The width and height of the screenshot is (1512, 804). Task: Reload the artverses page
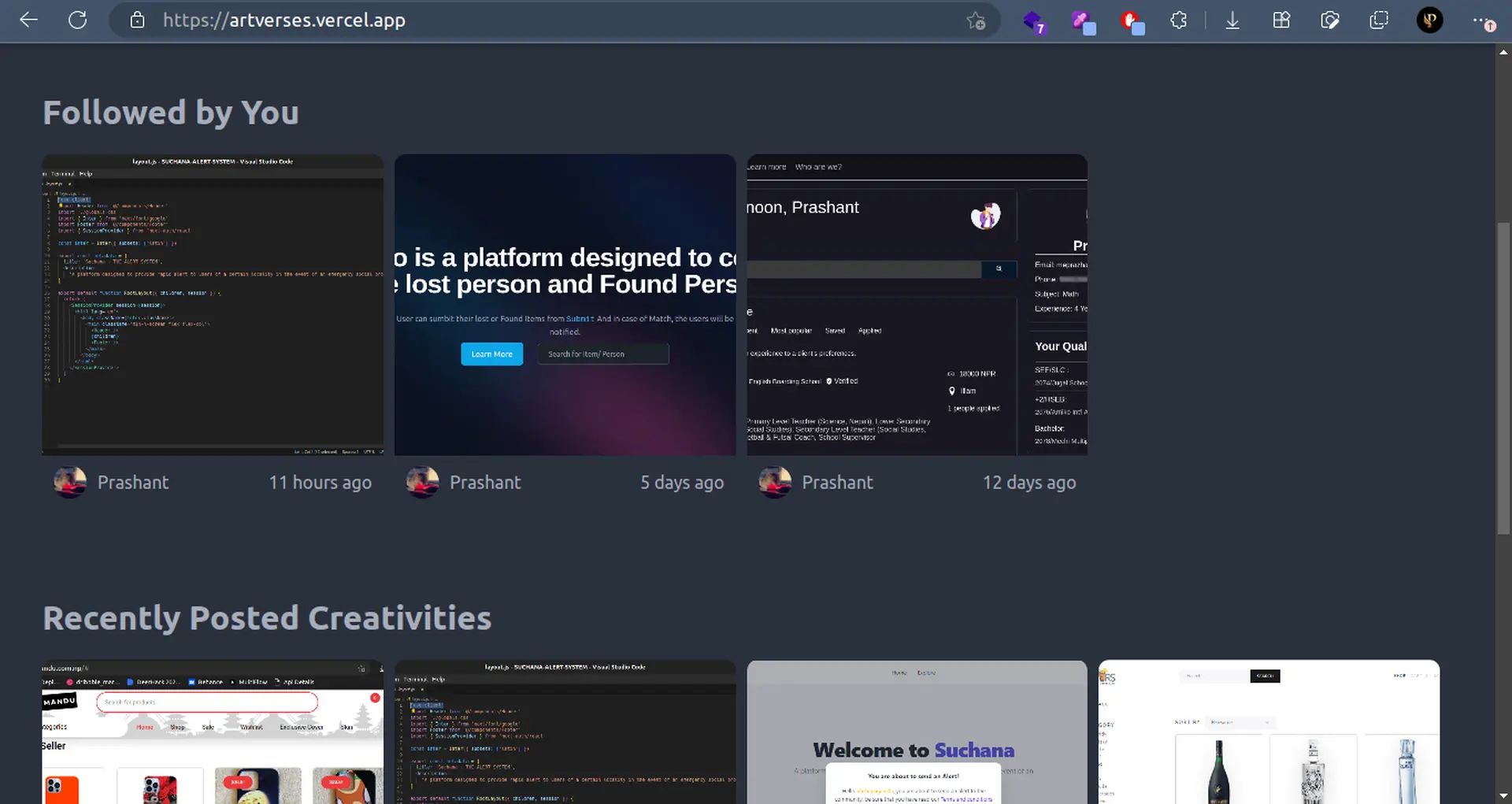point(77,20)
